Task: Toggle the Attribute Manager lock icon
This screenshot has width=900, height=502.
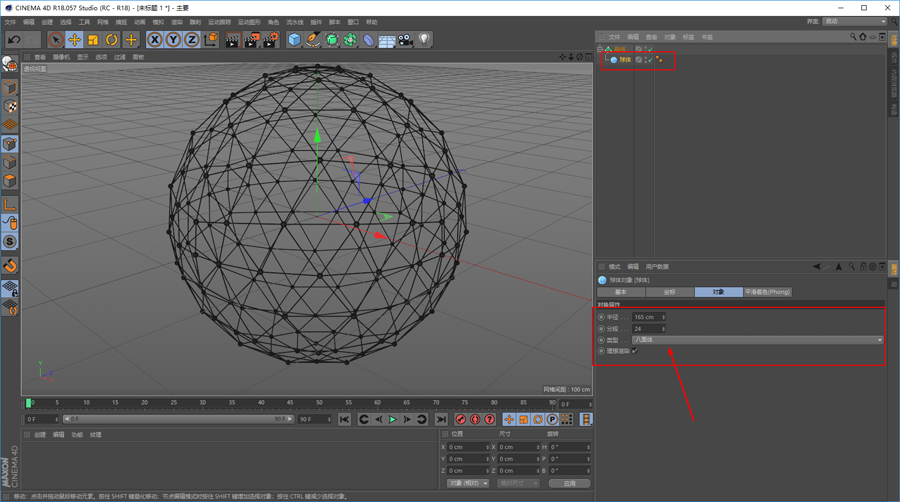Action: [863, 267]
